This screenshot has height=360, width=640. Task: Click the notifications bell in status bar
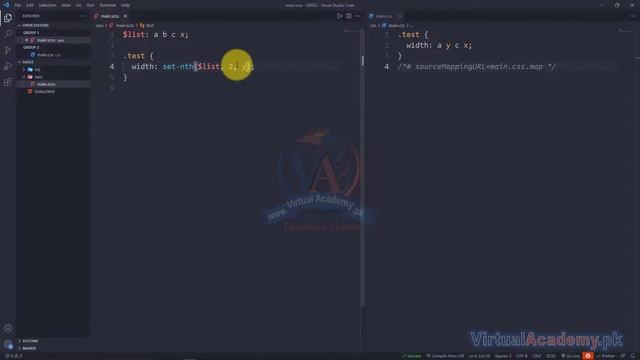[x=633, y=356]
